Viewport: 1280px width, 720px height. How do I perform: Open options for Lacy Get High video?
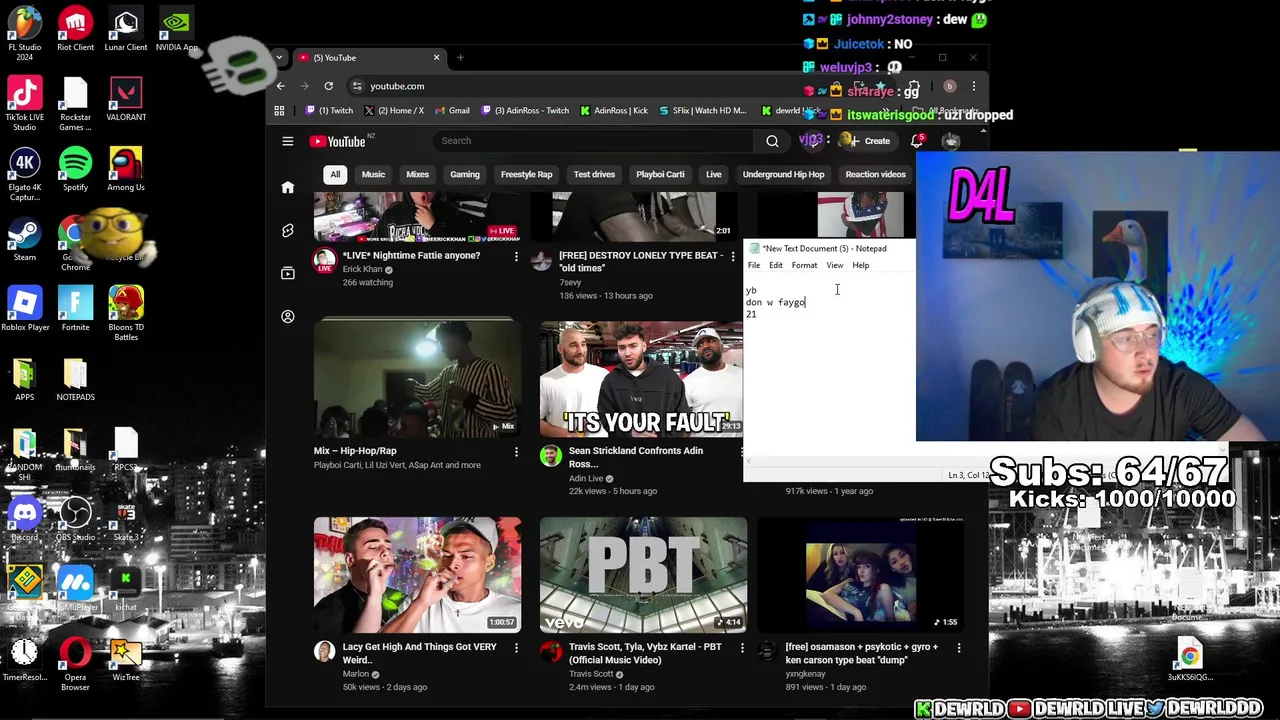tap(516, 648)
